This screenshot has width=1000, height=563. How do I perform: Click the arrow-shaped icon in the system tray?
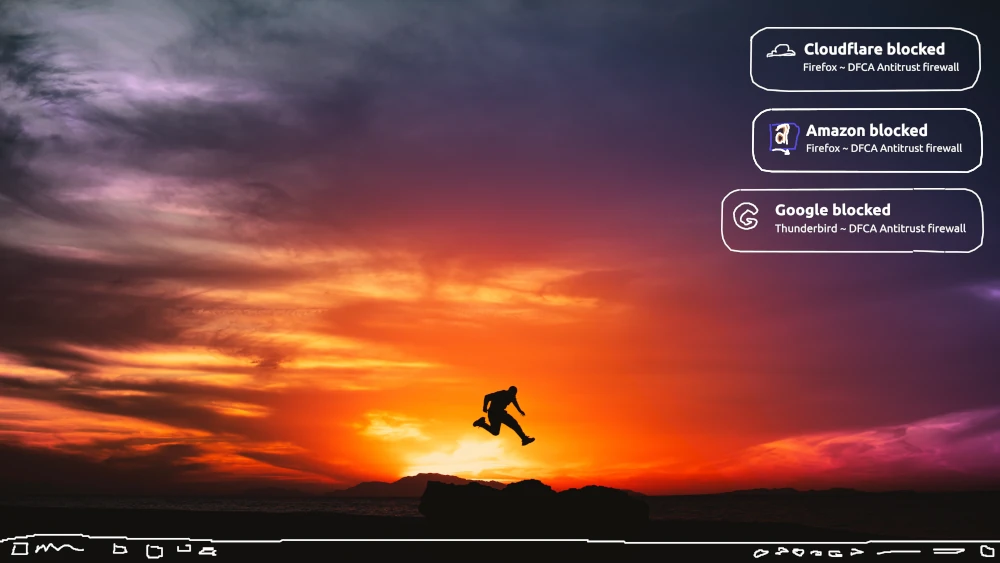point(857,552)
